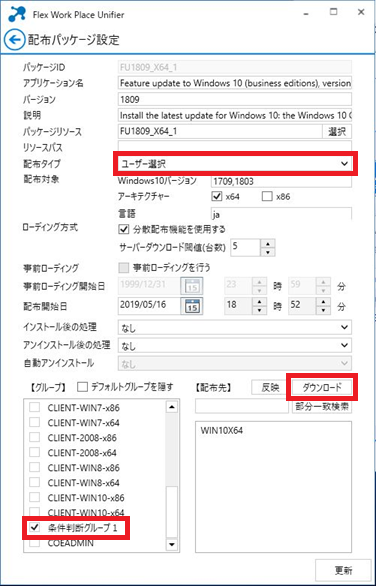
Task: Increase 配布開始日 minute value
Action: click(324, 301)
